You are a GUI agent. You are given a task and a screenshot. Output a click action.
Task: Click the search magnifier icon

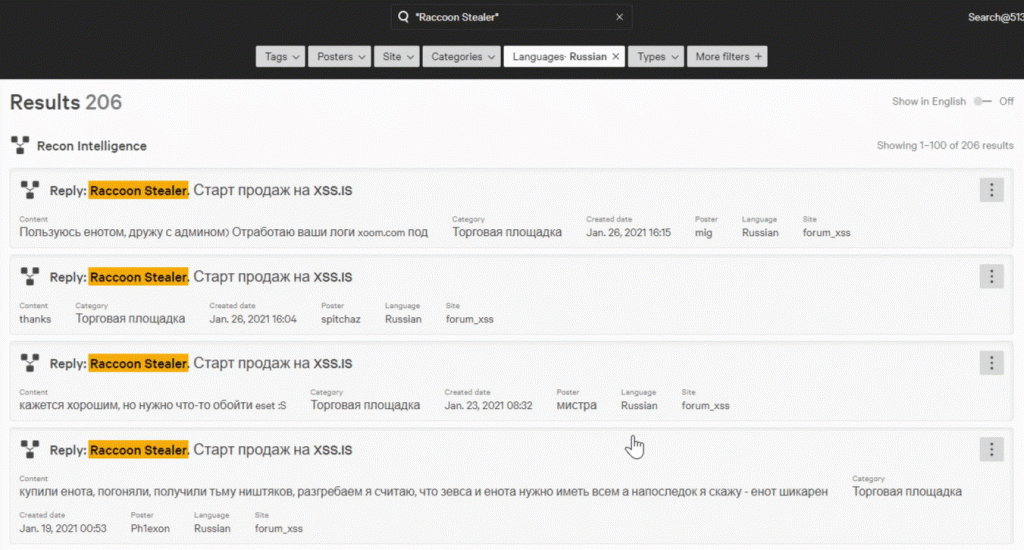(x=403, y=17)
